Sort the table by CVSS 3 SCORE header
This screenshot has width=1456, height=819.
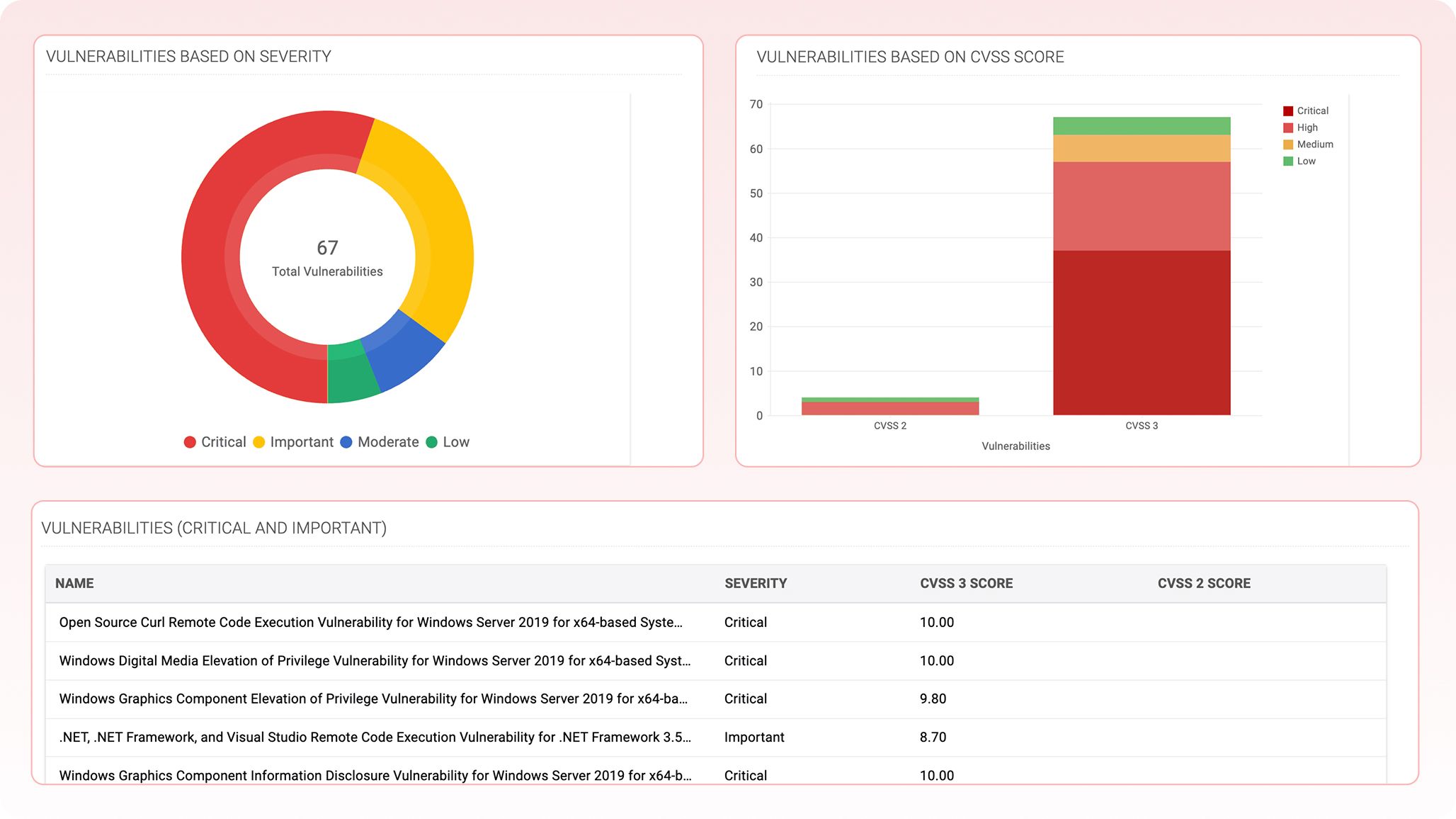966,583
